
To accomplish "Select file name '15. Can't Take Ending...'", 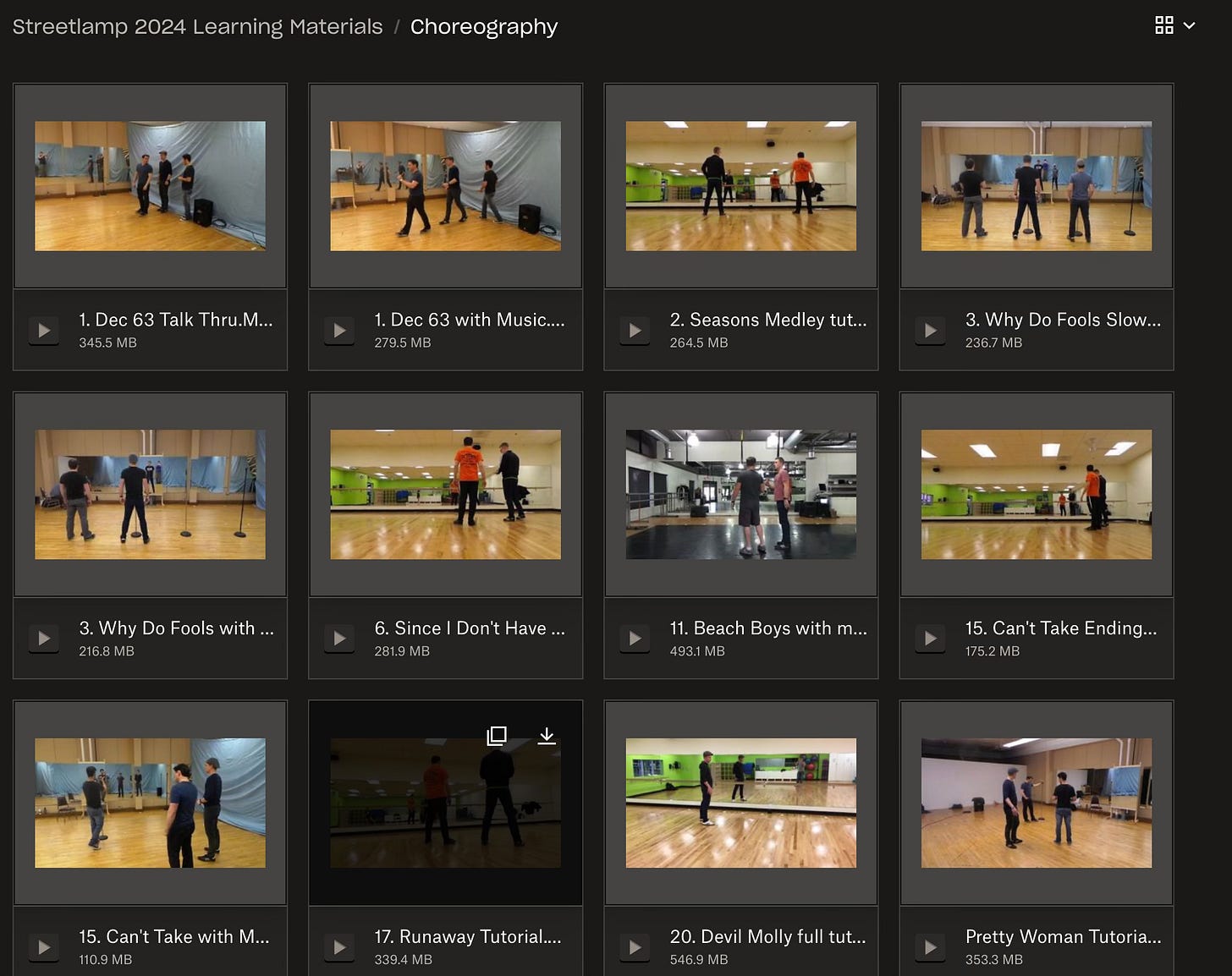I will coord(1061,628).
